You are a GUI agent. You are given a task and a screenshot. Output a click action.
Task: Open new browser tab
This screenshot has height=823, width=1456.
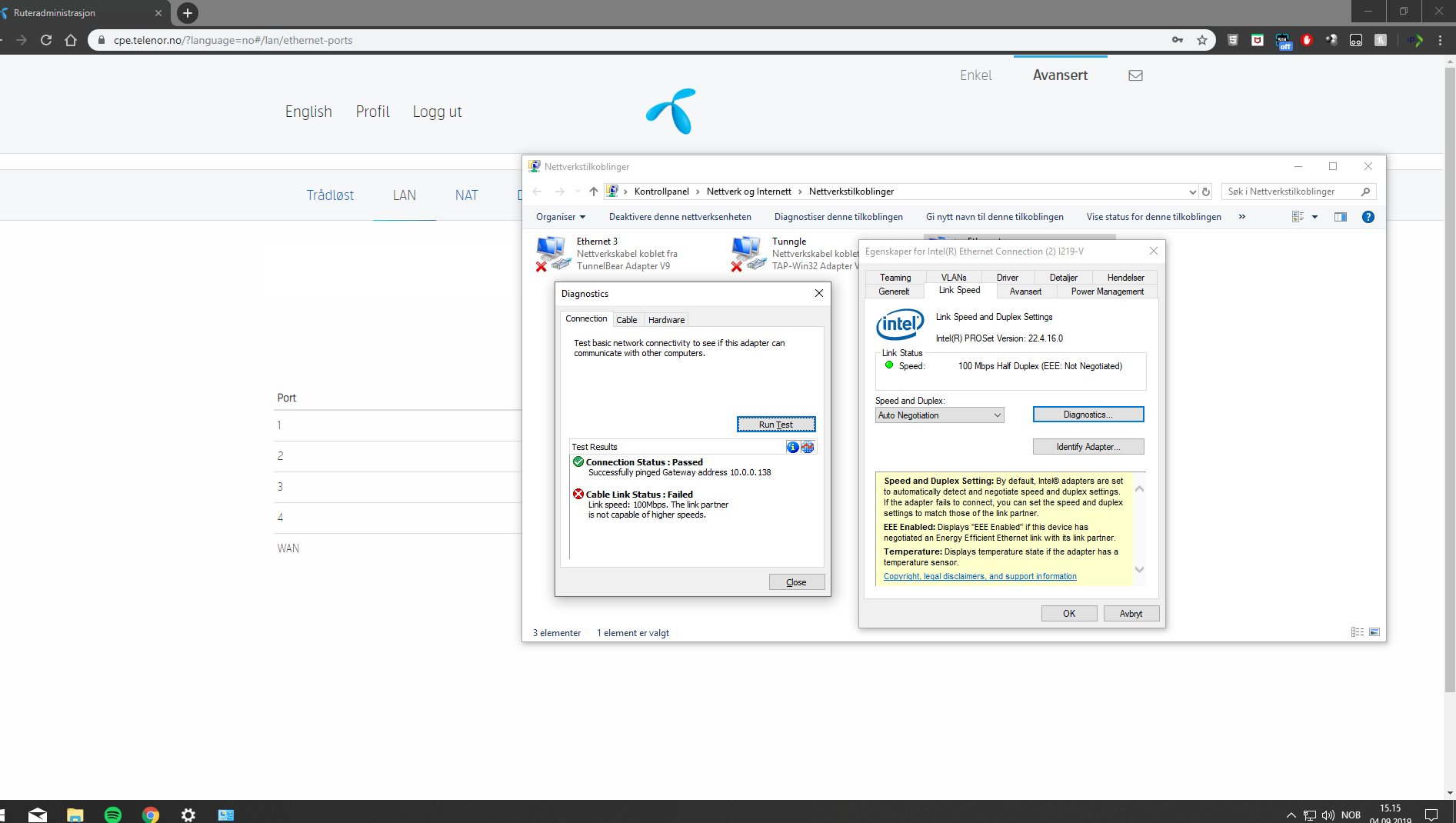pyautogui.click(x=187, y=13)
